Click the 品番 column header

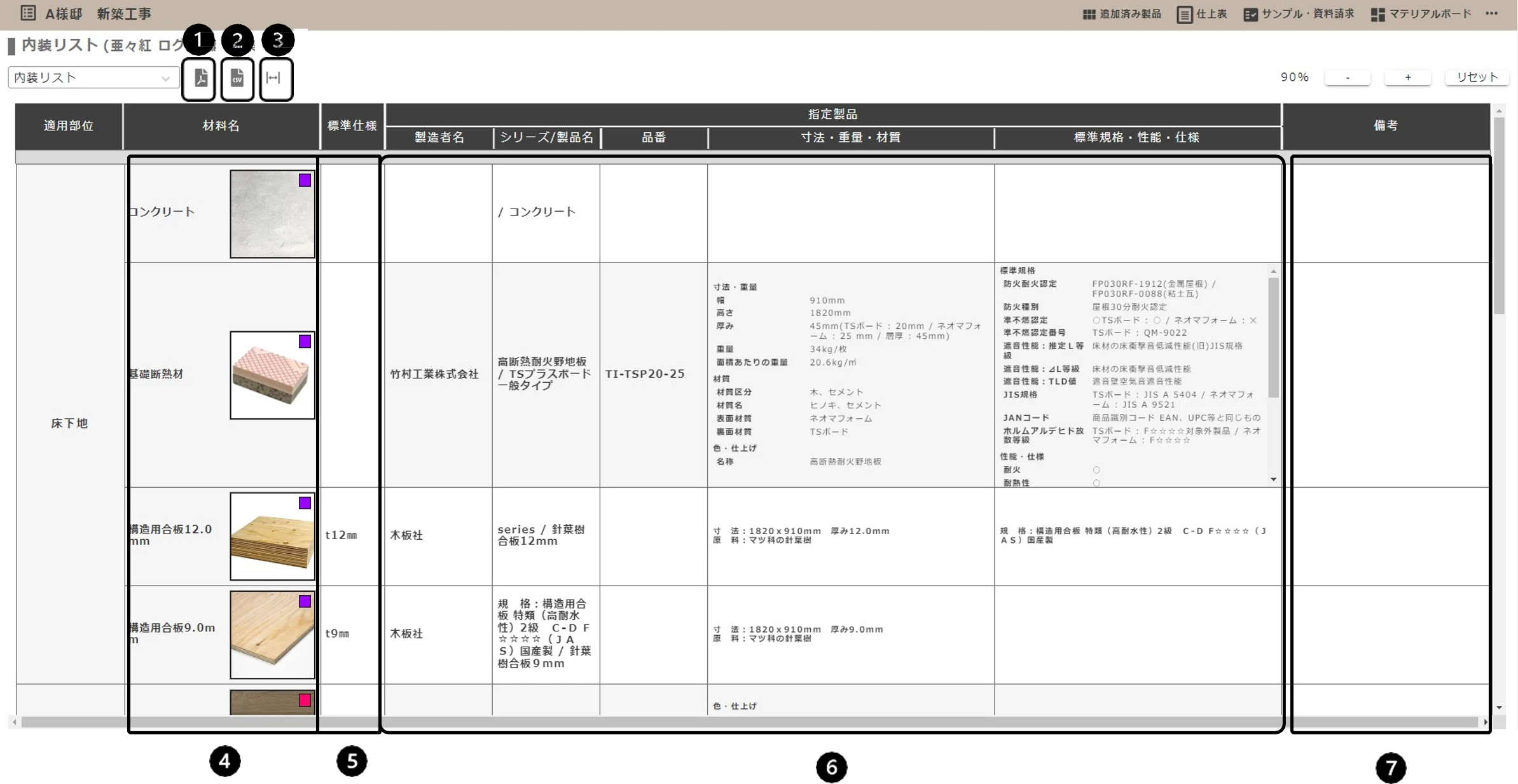pos(654,137)
